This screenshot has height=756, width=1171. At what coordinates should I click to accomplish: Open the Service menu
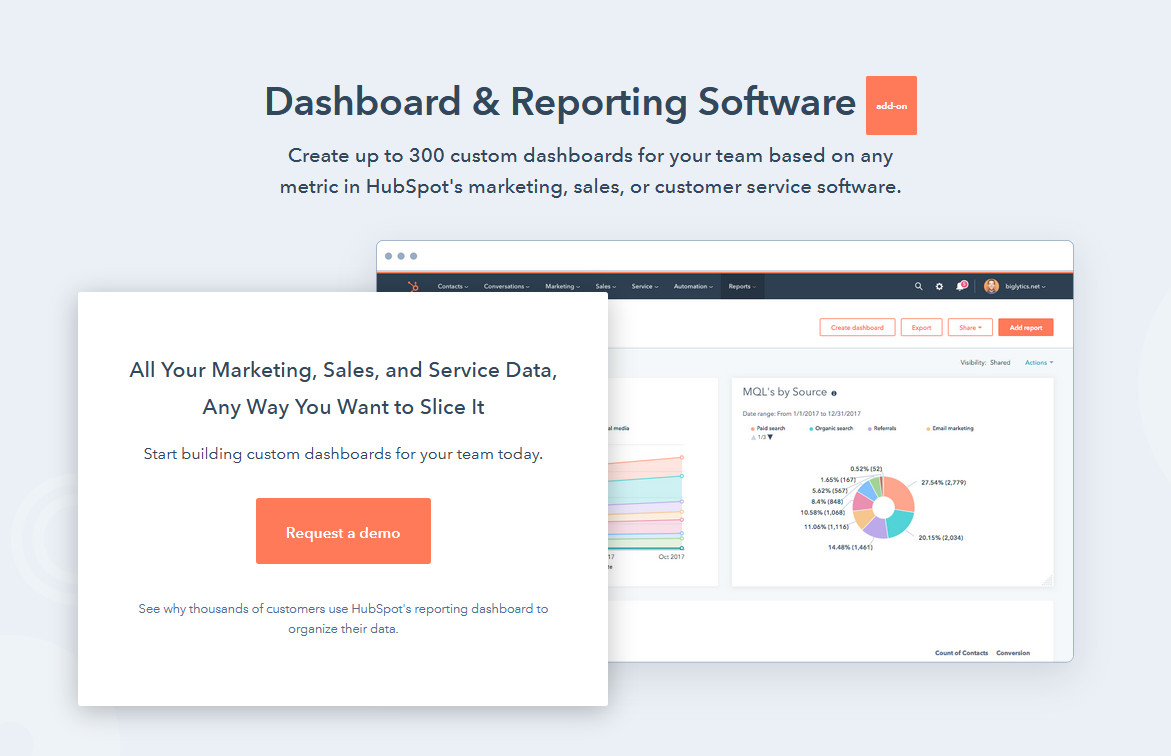(644, 286)
